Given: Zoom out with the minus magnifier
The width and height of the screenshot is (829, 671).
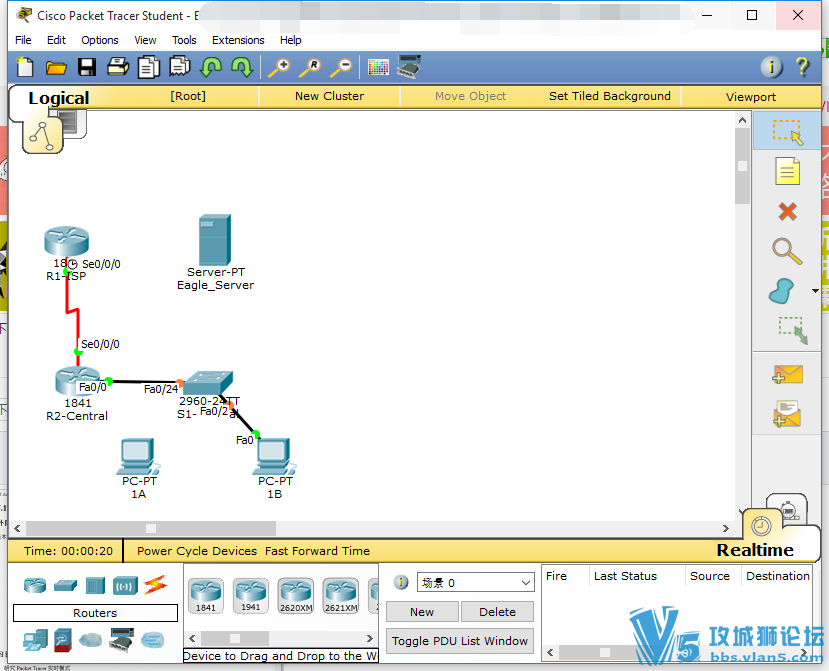Looking at the screenshot, I should click(x=341, y=68).
